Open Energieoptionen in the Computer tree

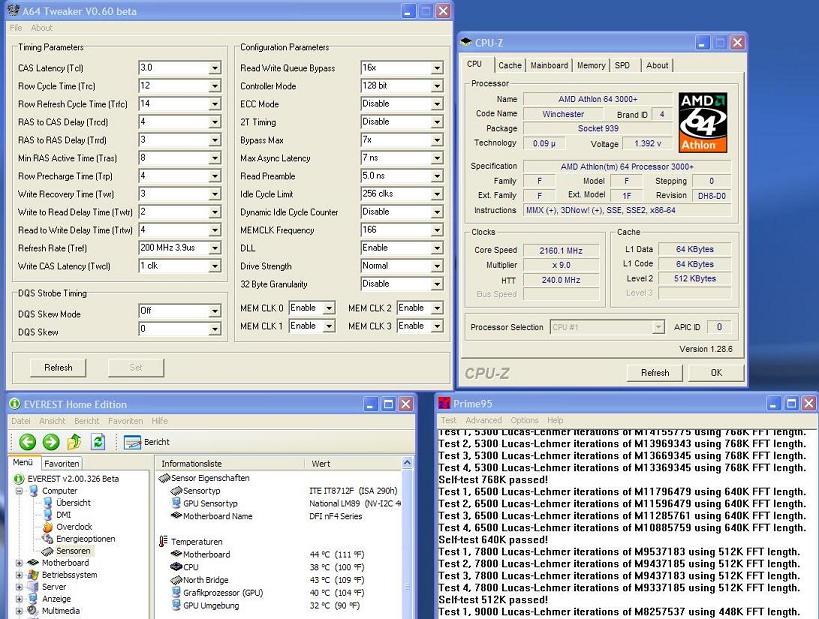pyautogui.click(x=85, y=539)
